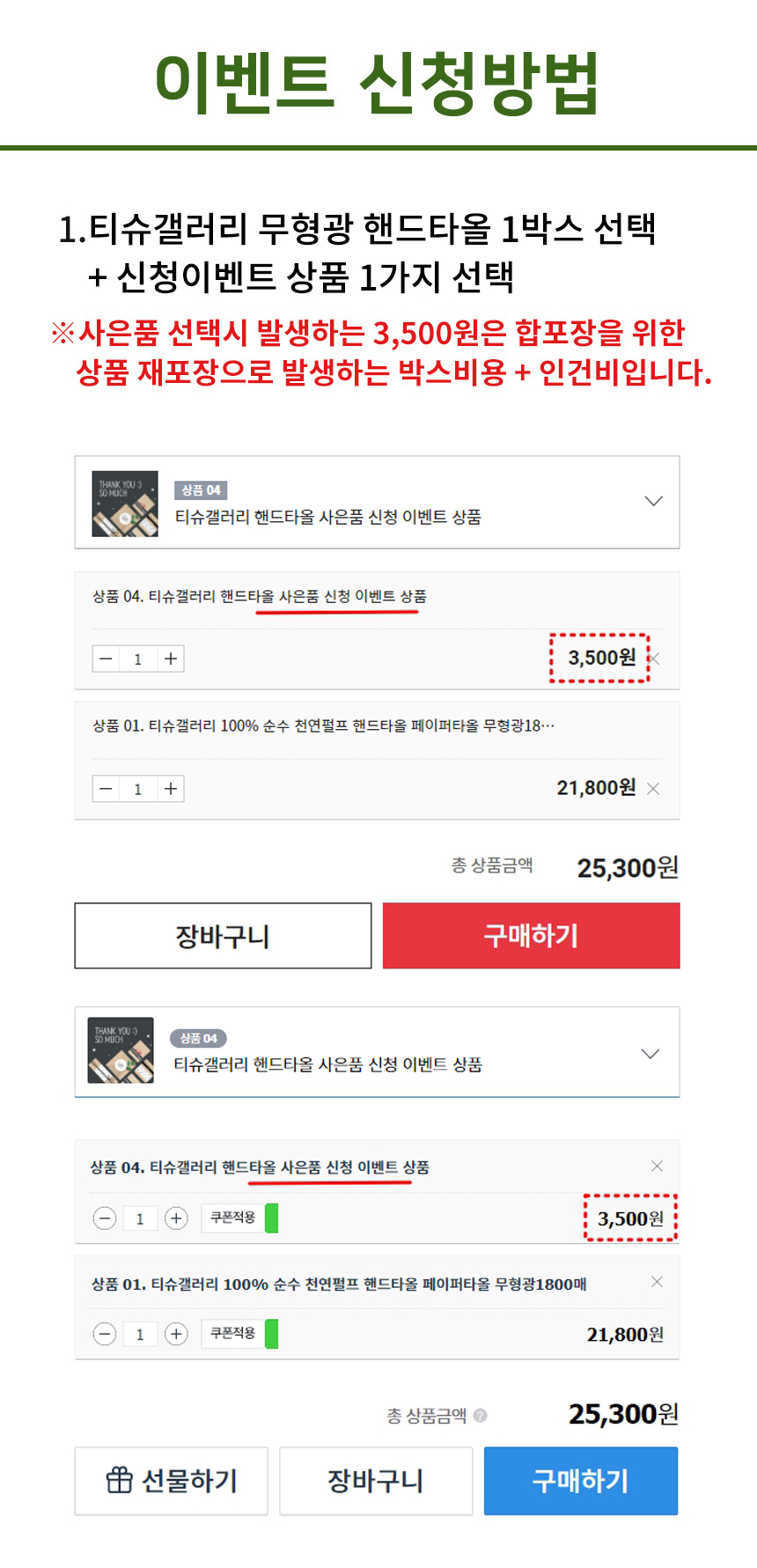Apply coupon to 상품 04 via 쿠폰적용

232,1218
